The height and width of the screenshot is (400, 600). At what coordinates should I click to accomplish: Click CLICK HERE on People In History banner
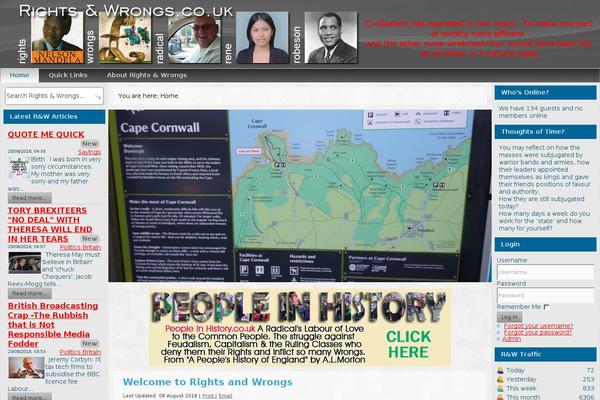tap(408, 344)
